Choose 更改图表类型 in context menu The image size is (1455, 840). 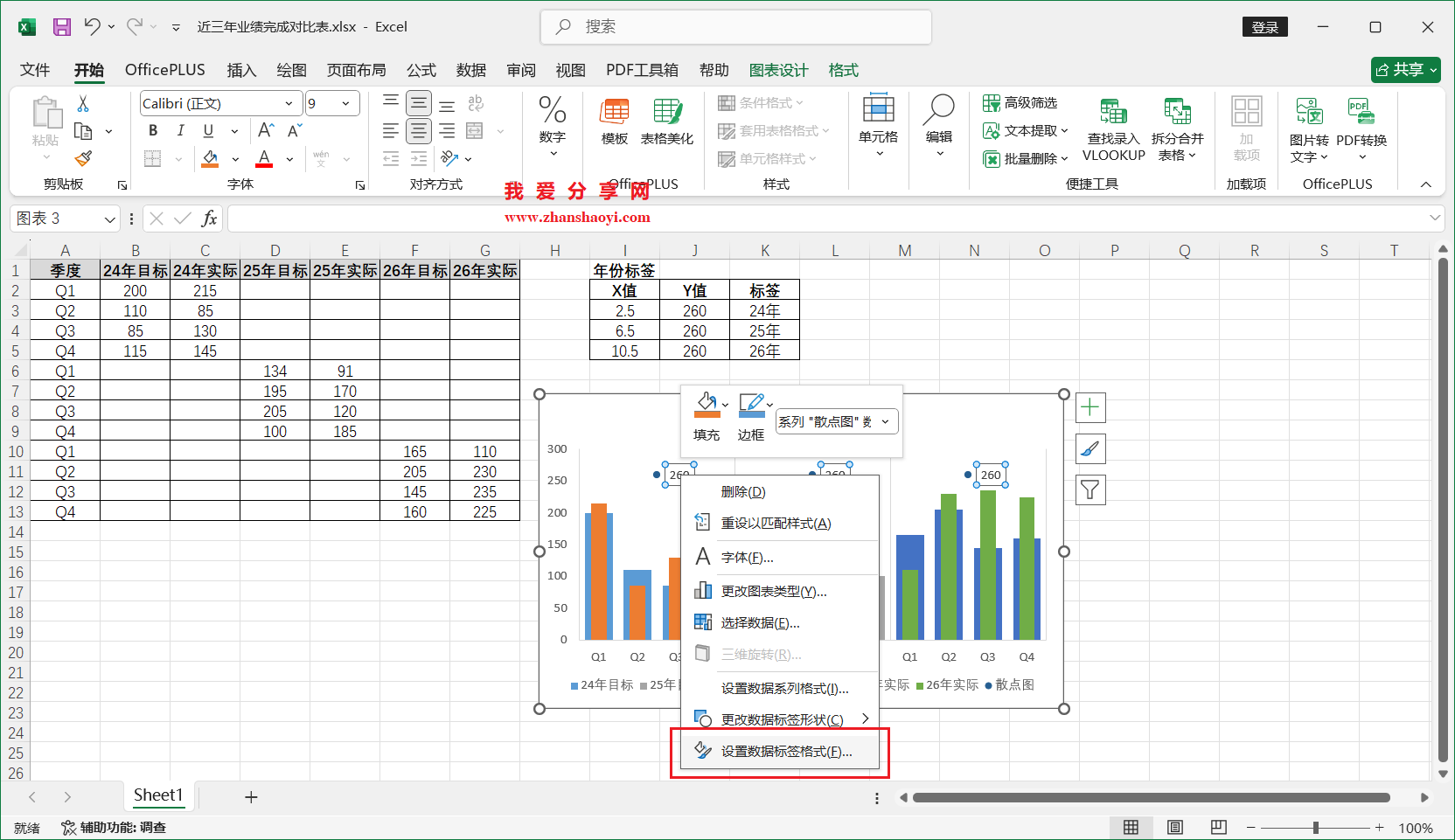(x=780, y=591)
